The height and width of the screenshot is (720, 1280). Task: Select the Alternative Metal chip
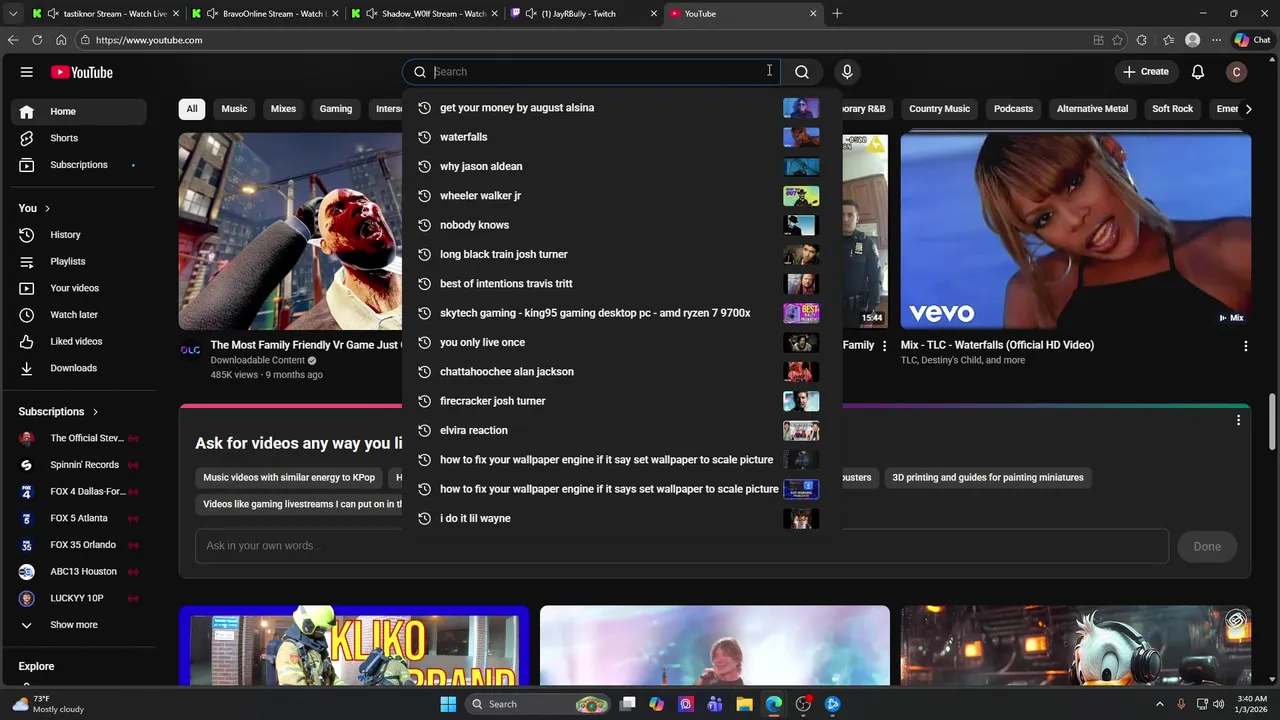coord(1092,109)
